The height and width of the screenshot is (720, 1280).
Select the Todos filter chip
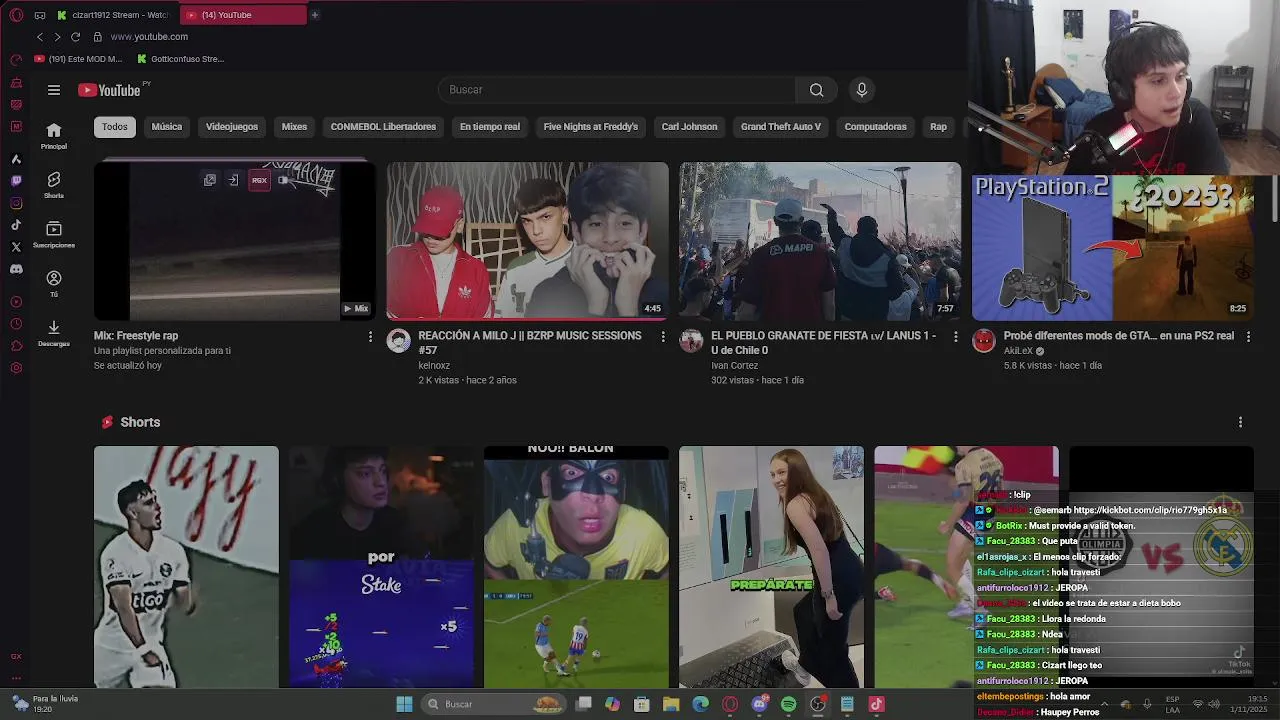(x=115, y=127)
